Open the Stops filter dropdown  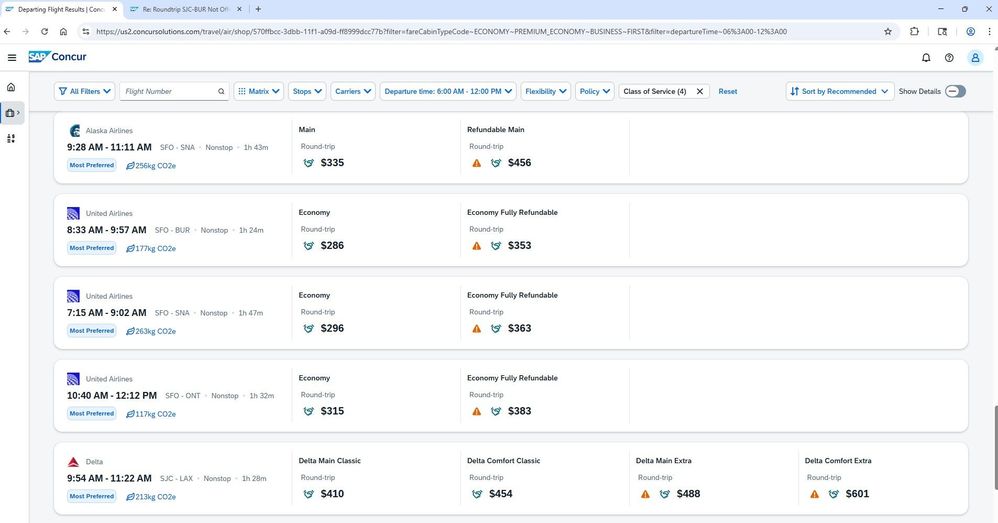click(307, 92)
